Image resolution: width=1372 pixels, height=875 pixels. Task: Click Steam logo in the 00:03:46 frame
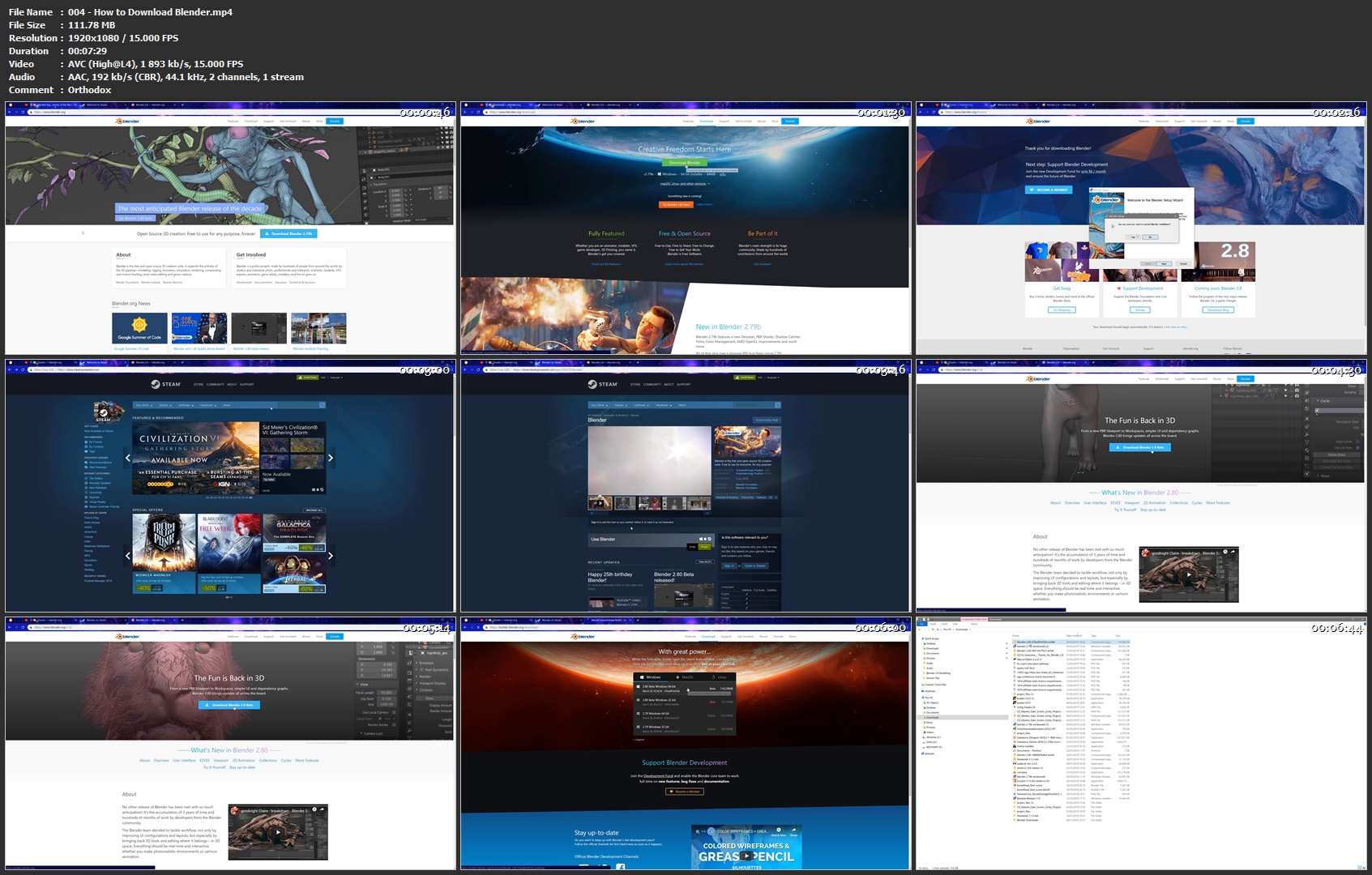[x=604, y=384]
